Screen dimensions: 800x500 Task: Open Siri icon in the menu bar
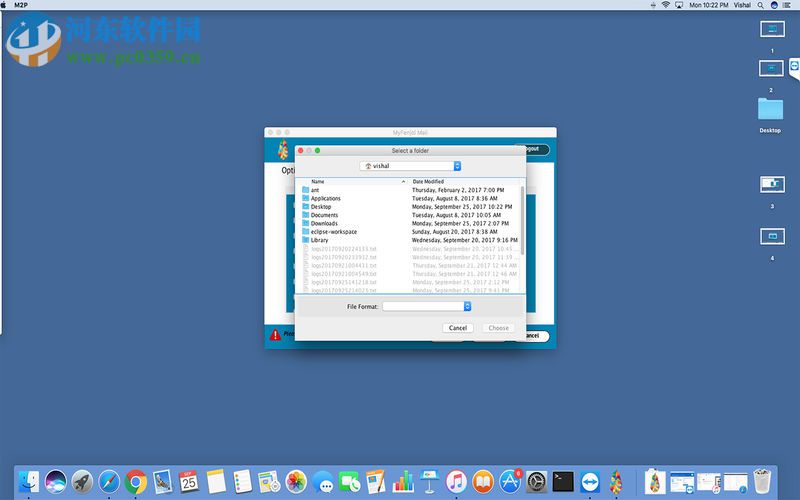coord(774,5)
